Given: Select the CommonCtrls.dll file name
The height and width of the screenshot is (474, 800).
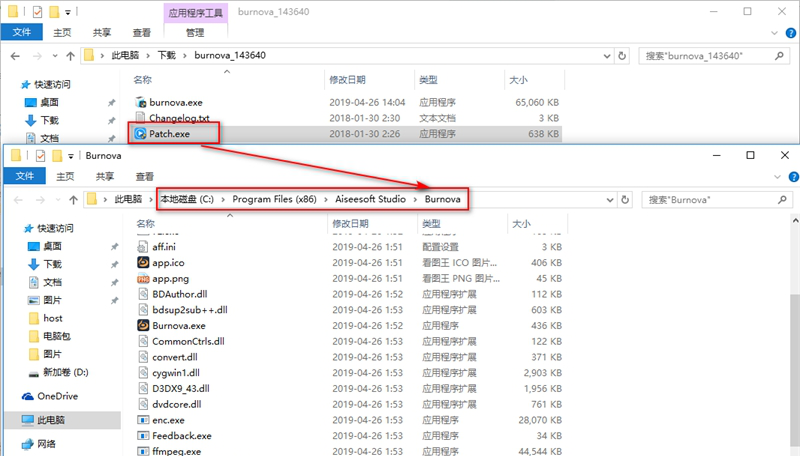Looking at the screenshot, I should [188, 341].
